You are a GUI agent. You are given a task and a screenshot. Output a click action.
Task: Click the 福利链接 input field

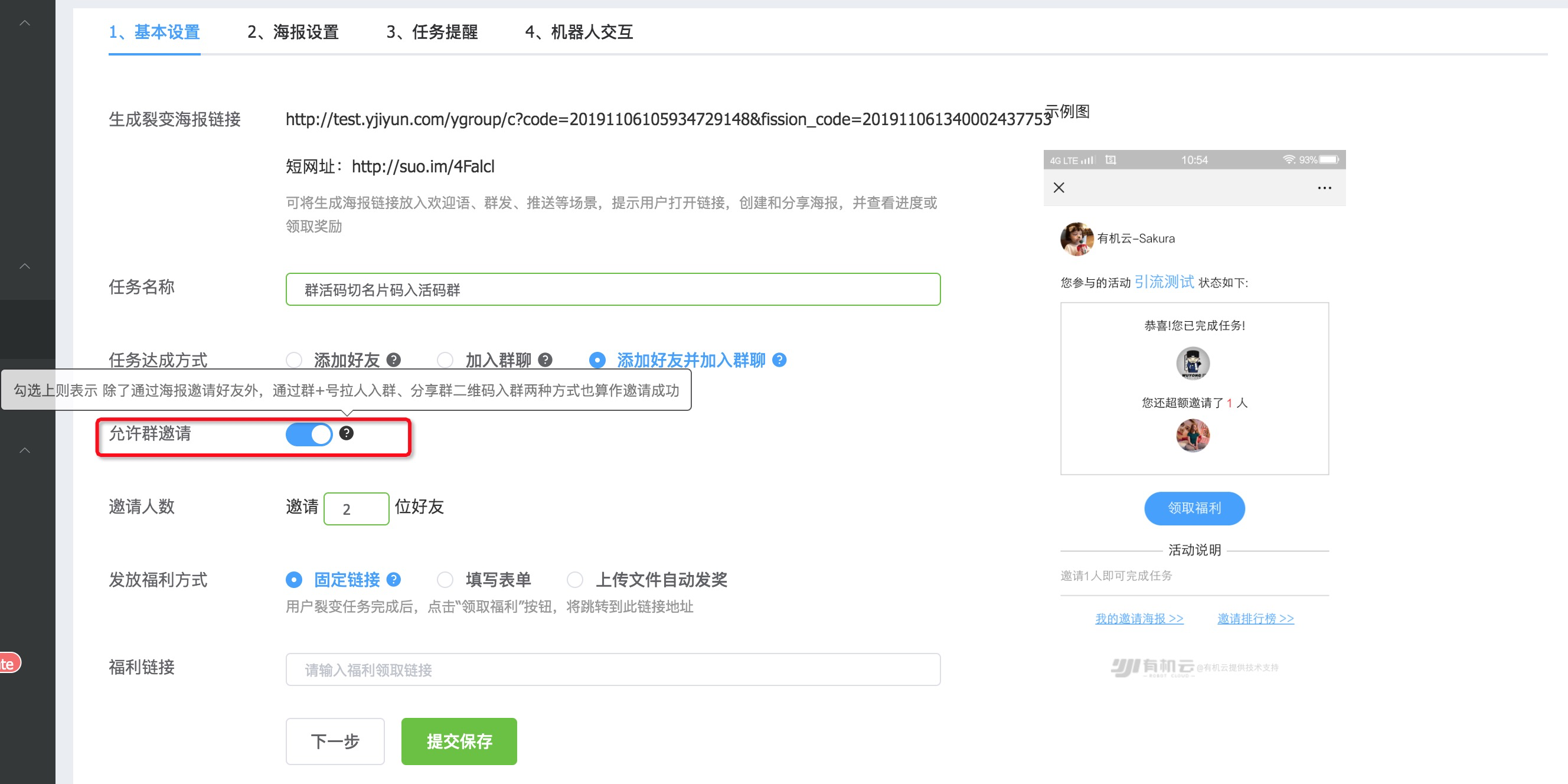coord(612,669)
